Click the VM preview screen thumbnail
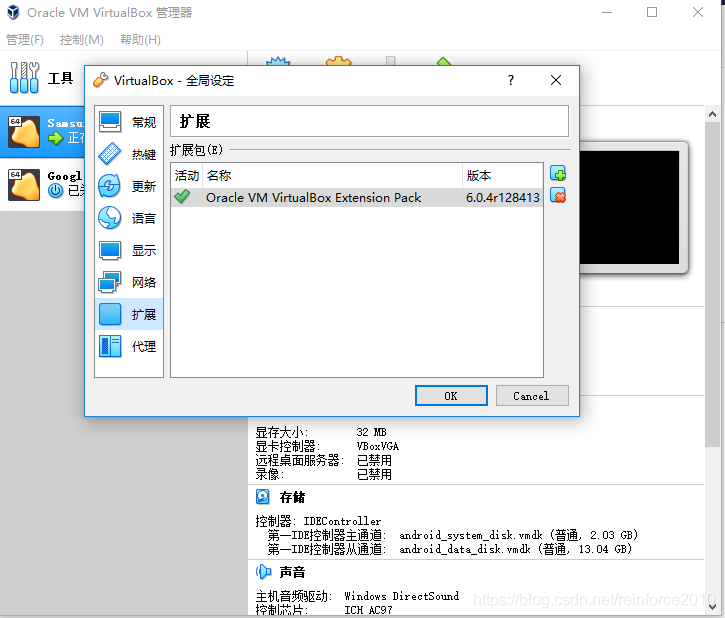 [x=629, y=208]
